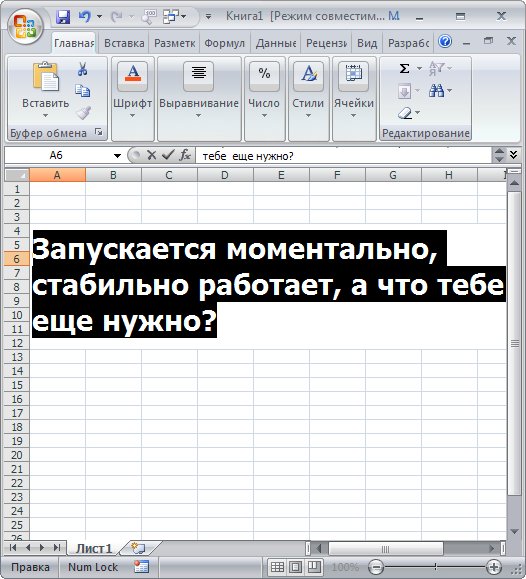This screenshot has width=526, height=579.
Task: Click the vertical scrollbar down arrow
Action: tap(514, 531)
